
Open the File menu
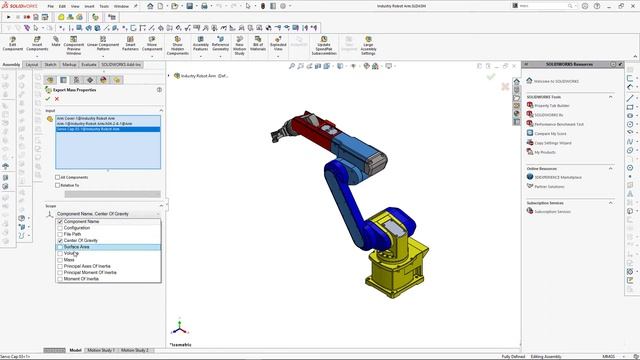click(x=51, y=6)
